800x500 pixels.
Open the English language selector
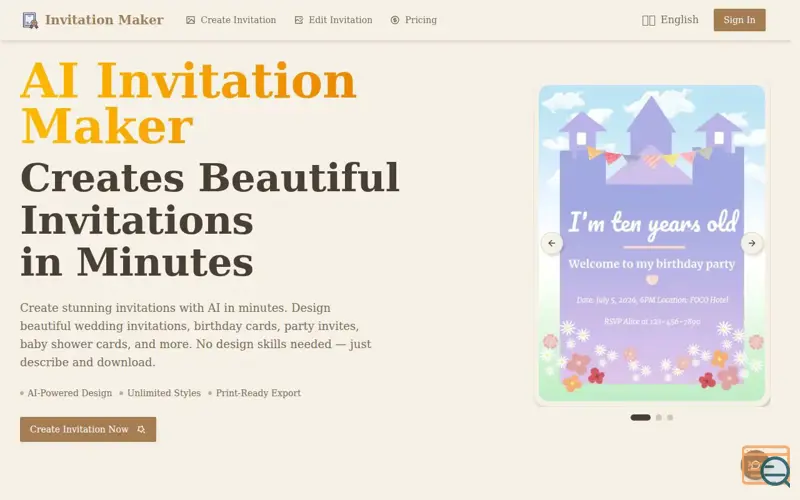coord(670,20)
